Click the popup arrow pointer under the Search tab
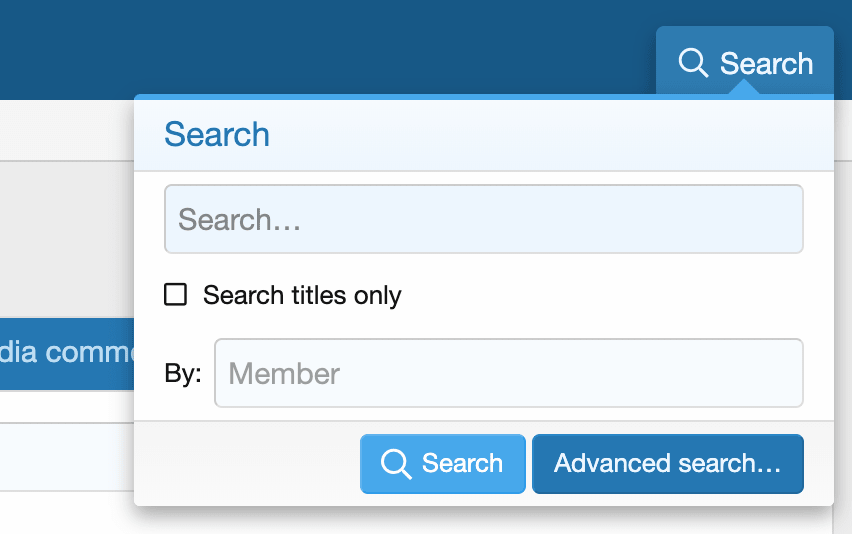The height and width of the screenshot is (534, 852). [744, 90]
